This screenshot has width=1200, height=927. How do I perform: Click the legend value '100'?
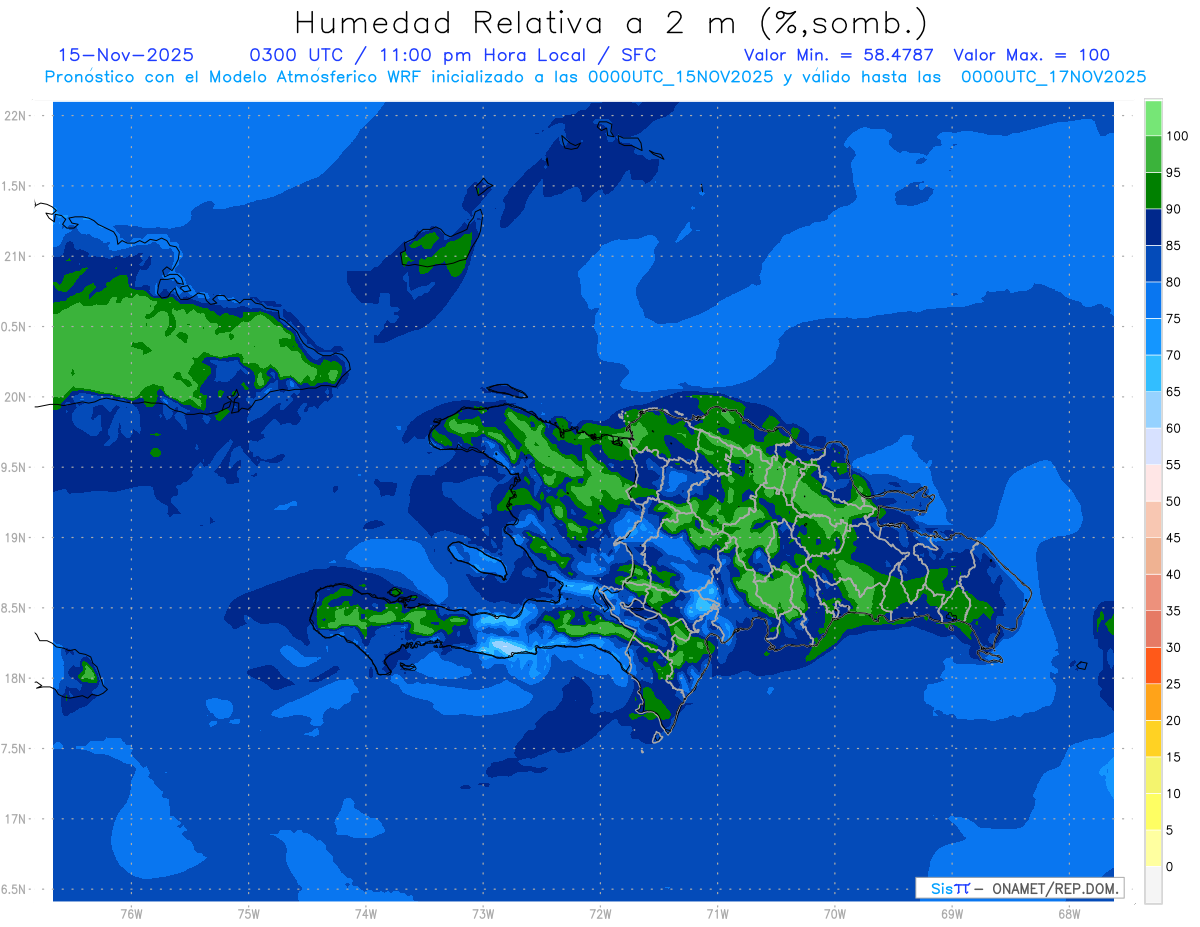pyautogui.click(x=1176, y=136)
